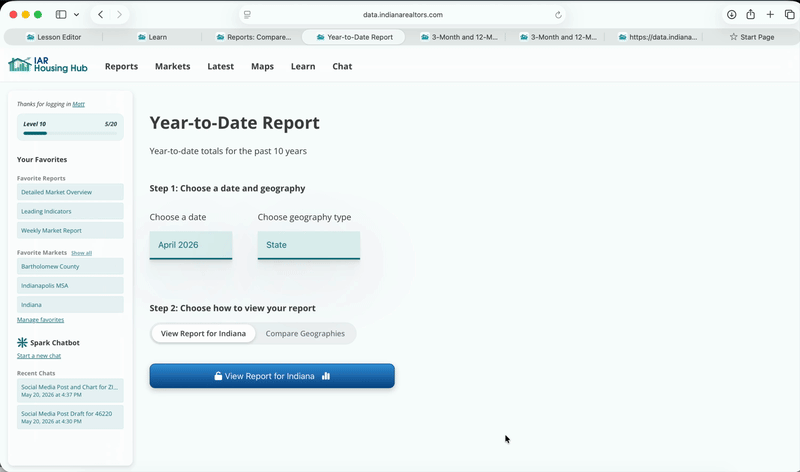Viewport: 800px width, 472px height.
Task: Select Compare Geographies toggle option
Action: (x=305, y=333)
